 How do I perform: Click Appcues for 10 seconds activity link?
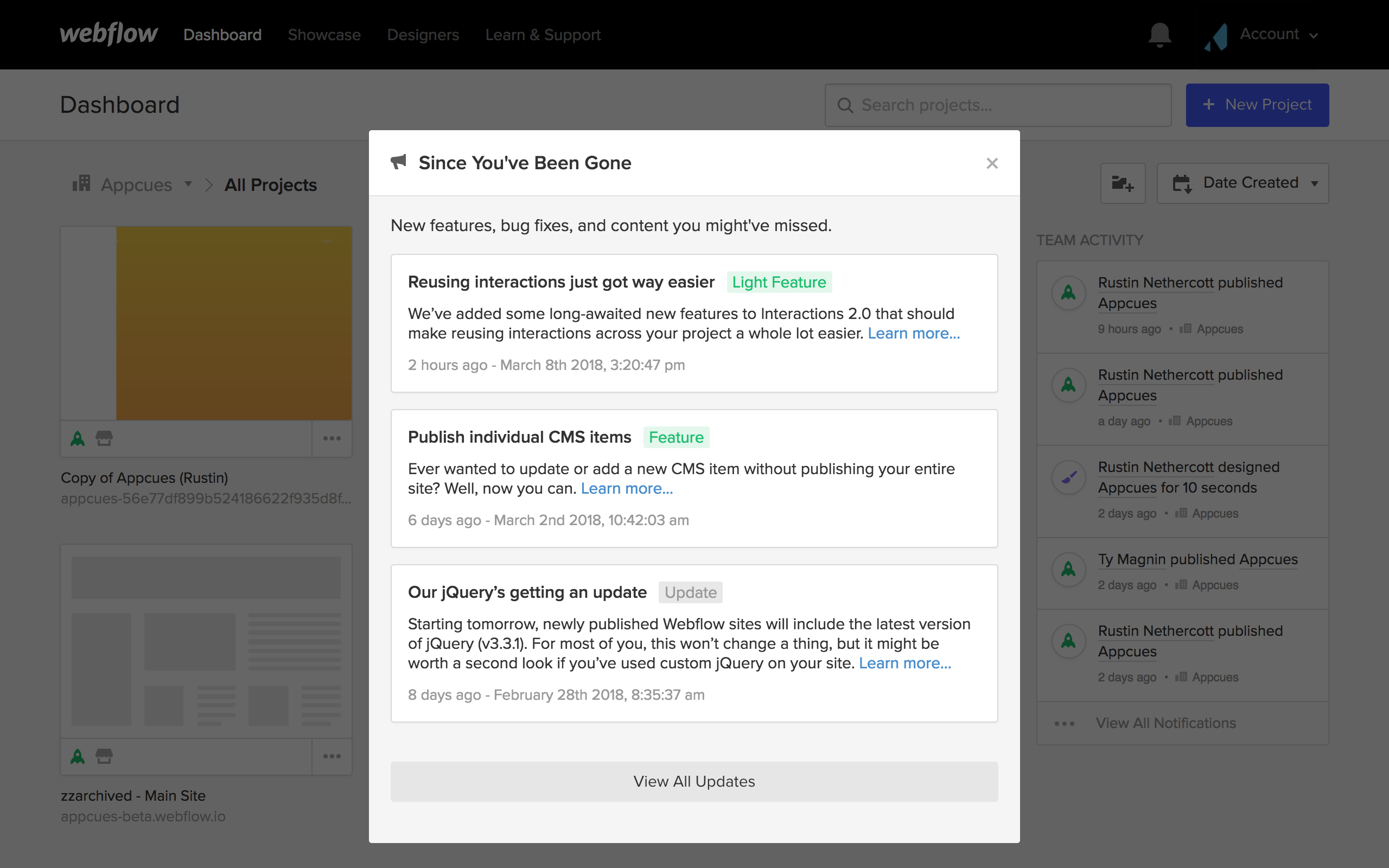pyautogui.click(x=1177, y=488)
